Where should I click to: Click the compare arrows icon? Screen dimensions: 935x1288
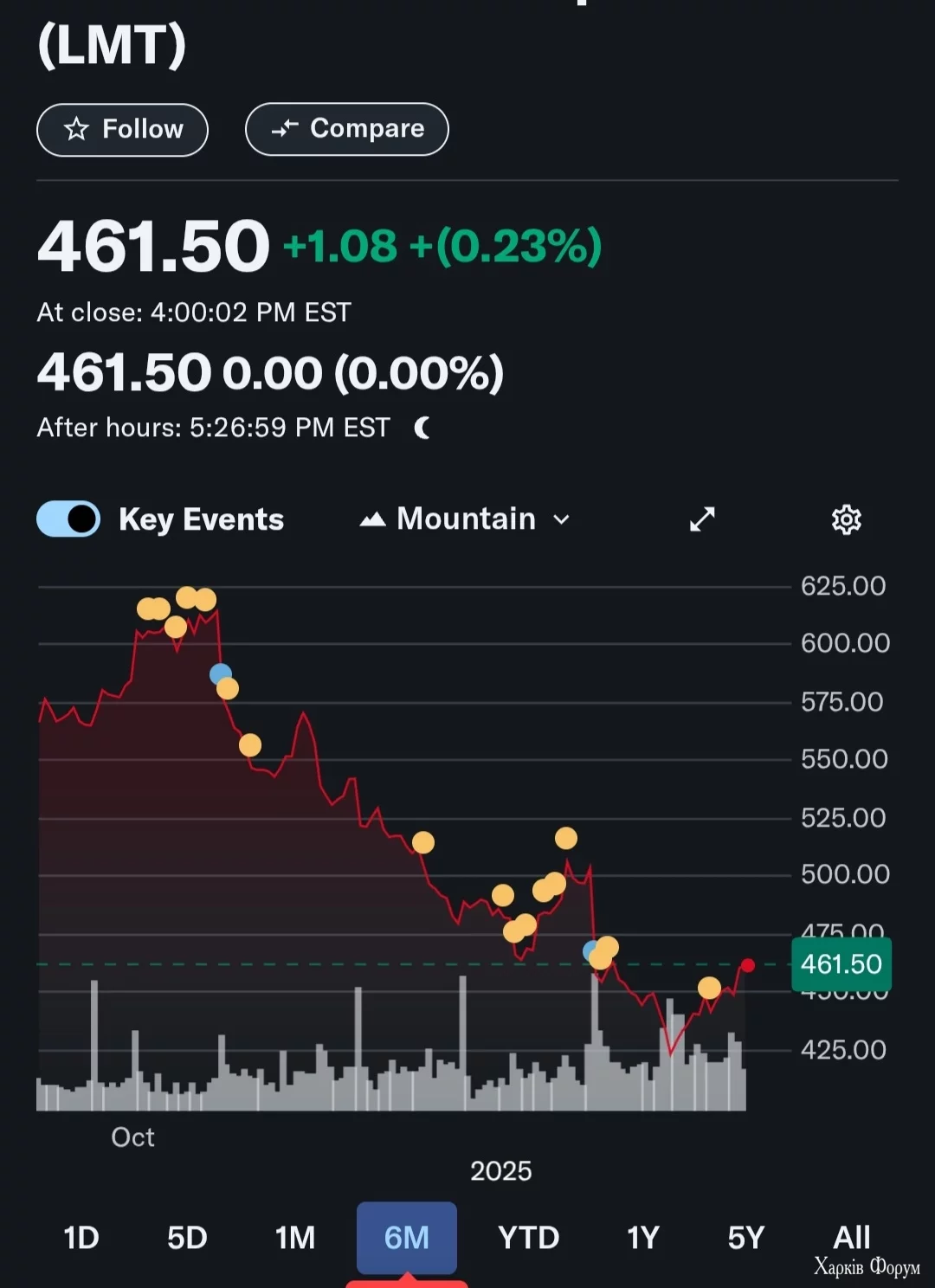coord(285,129)
